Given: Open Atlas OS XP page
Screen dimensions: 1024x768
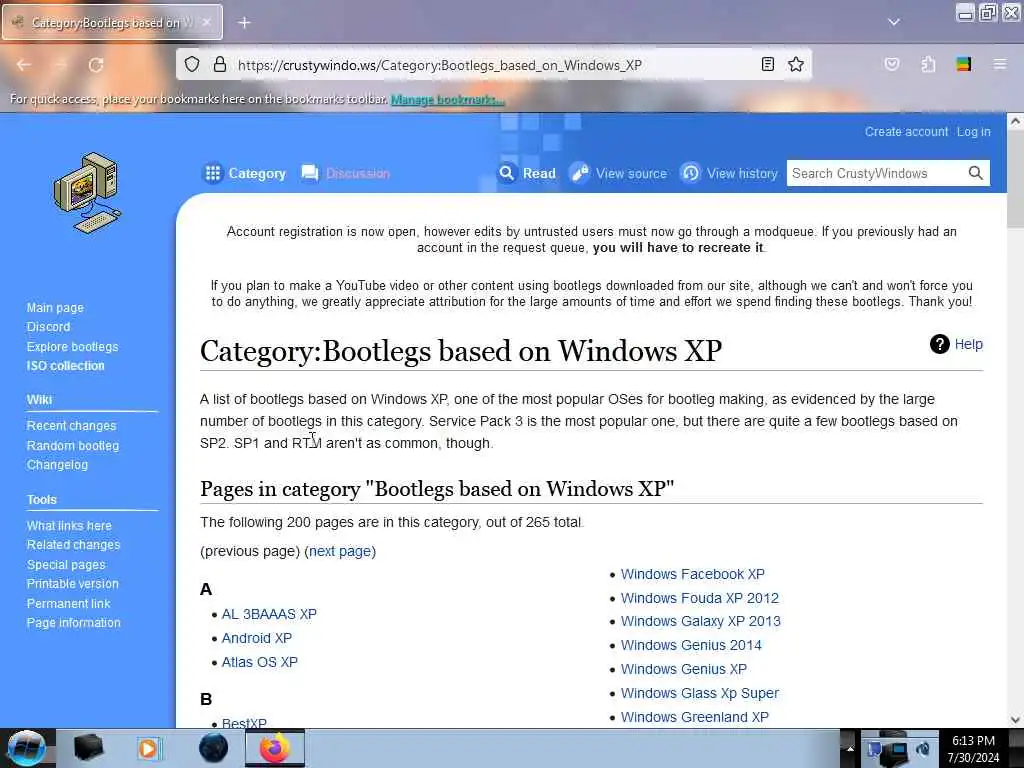Looking at the screenshot, I should [x=259, y=662].
